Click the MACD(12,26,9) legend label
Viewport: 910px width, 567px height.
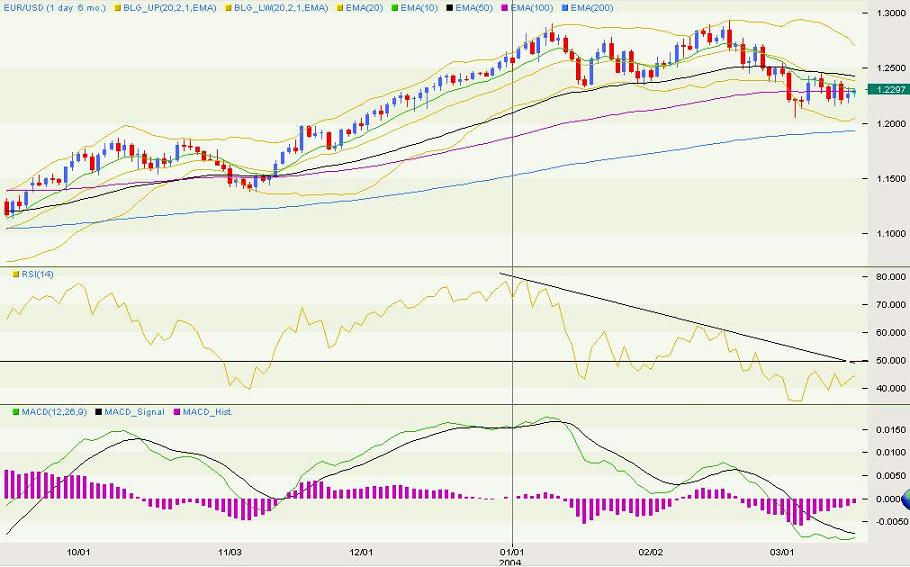(x=54, y=412)
